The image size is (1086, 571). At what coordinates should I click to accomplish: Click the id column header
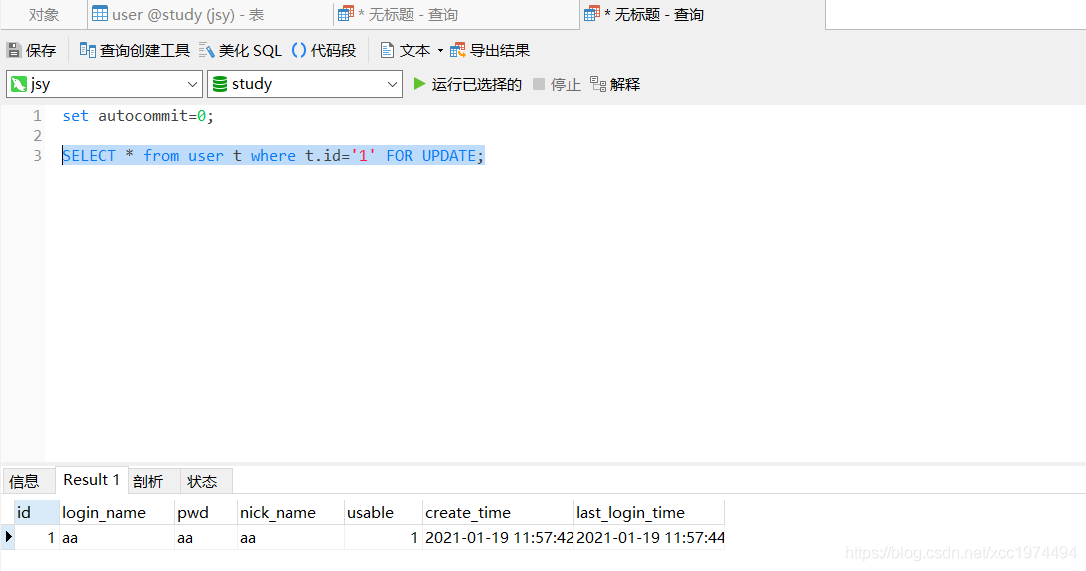37,513
